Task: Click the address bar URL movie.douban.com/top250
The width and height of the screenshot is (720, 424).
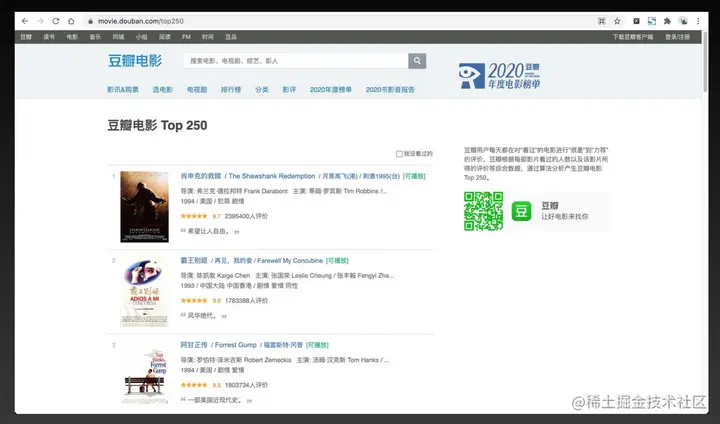Action: [141, 21]
